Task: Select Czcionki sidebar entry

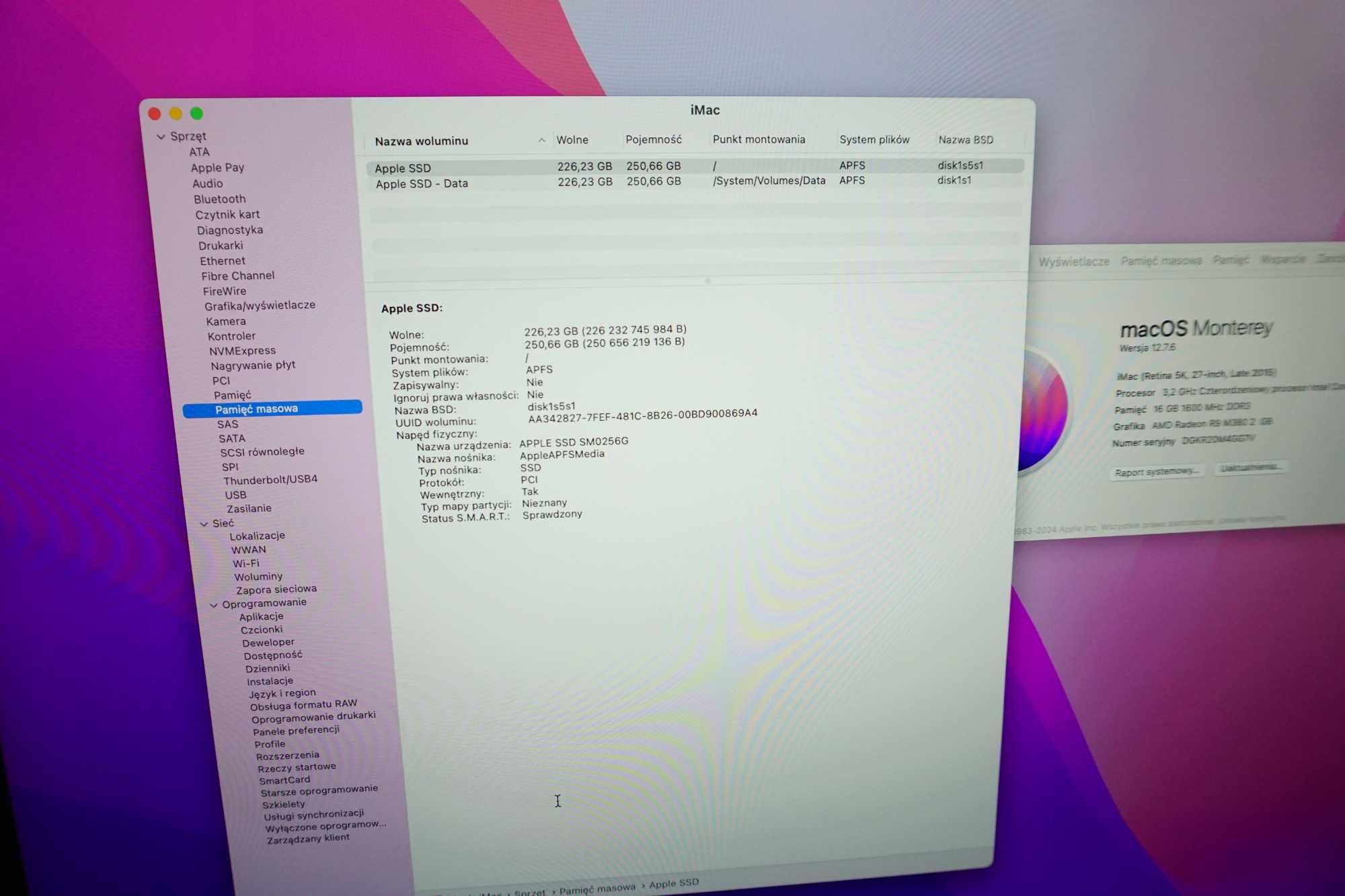Action: click(x=262, y=630)
